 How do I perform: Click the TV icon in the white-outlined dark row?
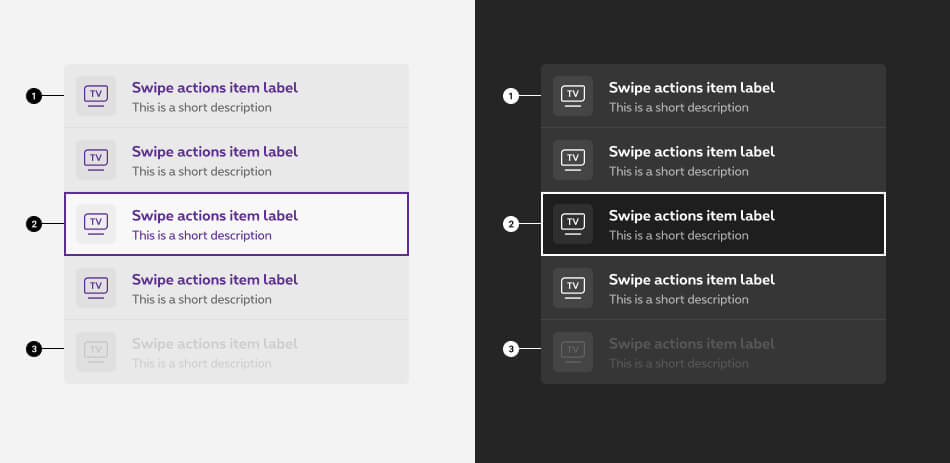tap(573, 224)
